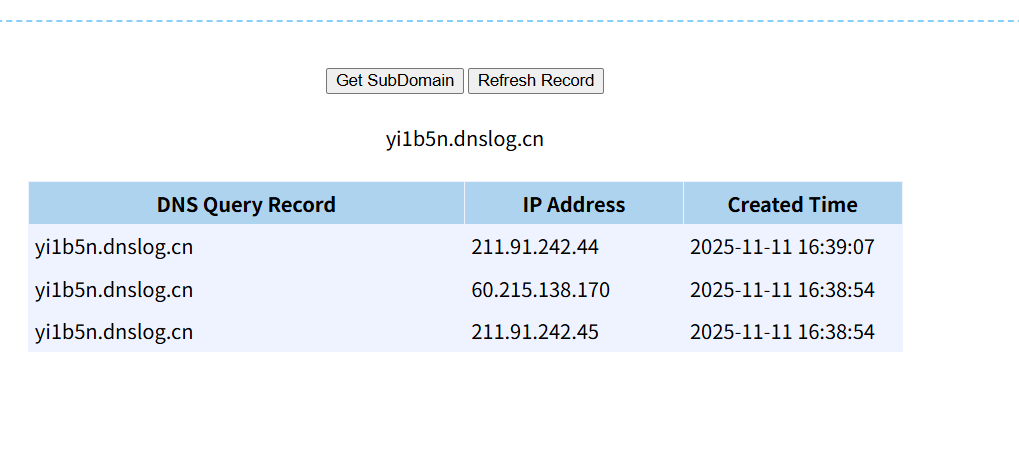Click the IP address 60.215.138.170

click(541, 289)
